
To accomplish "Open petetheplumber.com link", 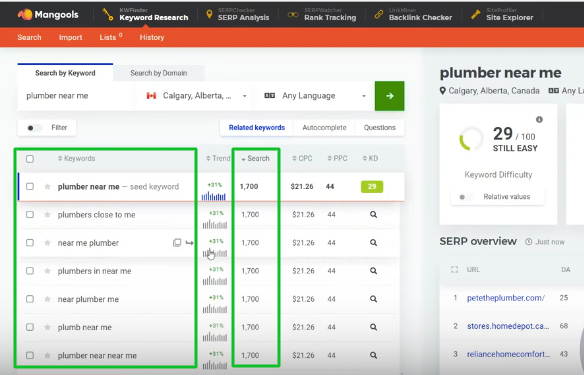I will 506,298.
